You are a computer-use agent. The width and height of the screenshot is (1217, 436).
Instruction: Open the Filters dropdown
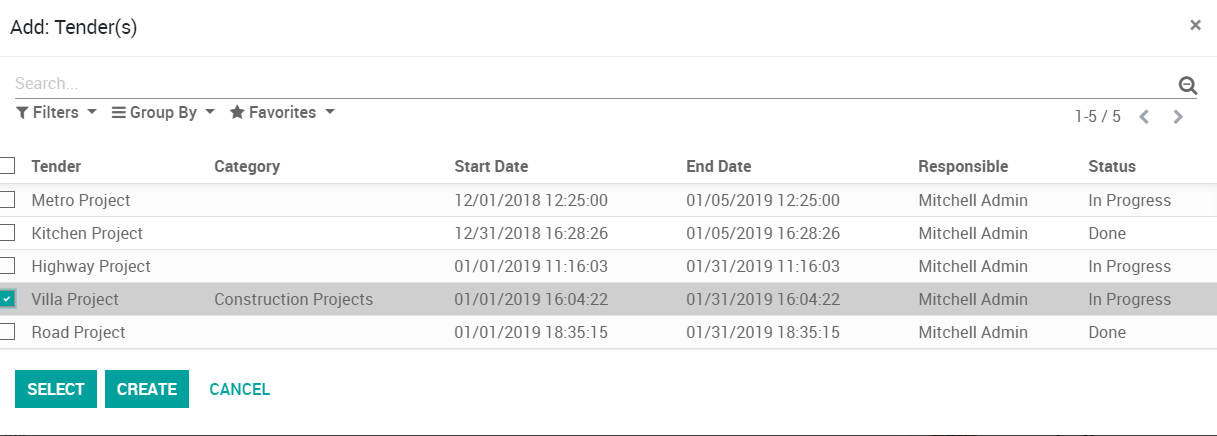click(56, 113)
